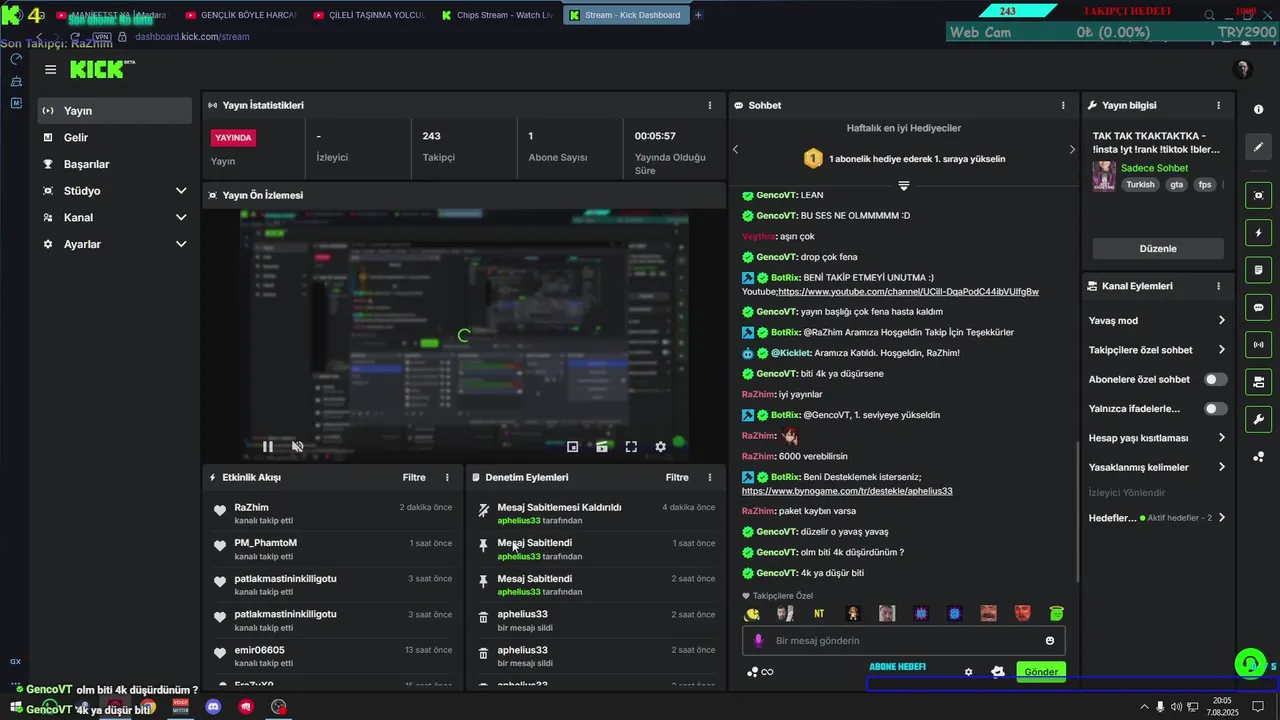
Task: Collapse the weekly top gifters banner
Action: (x=903, y=186)
